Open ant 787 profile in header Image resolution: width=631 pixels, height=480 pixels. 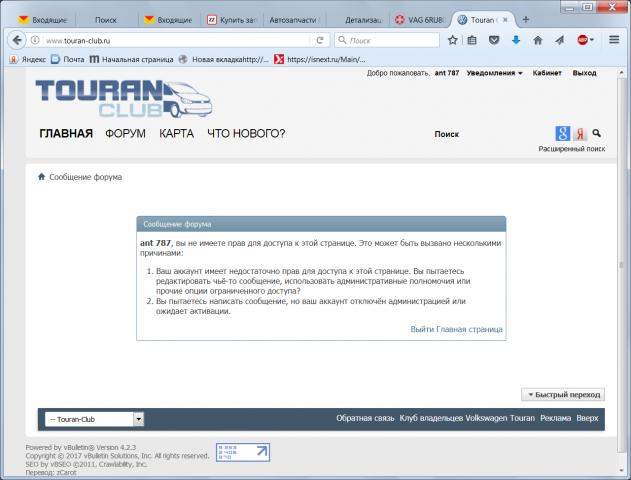(x=447, y=73)
